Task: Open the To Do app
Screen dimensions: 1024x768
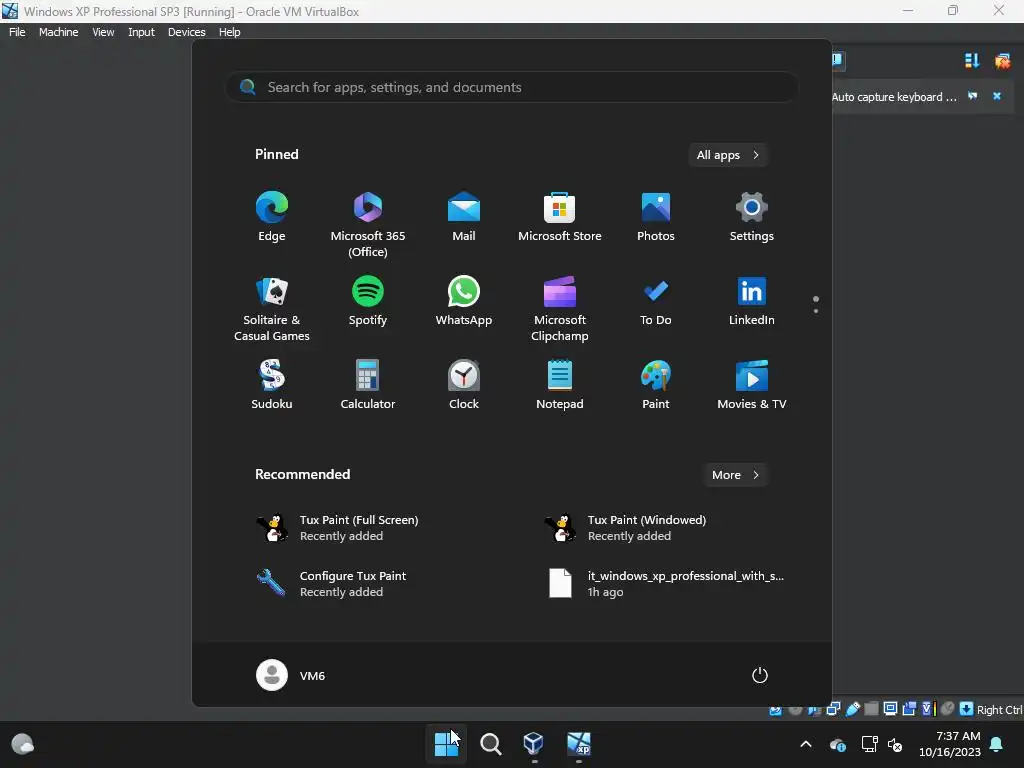Action: [x=656, y=302]
